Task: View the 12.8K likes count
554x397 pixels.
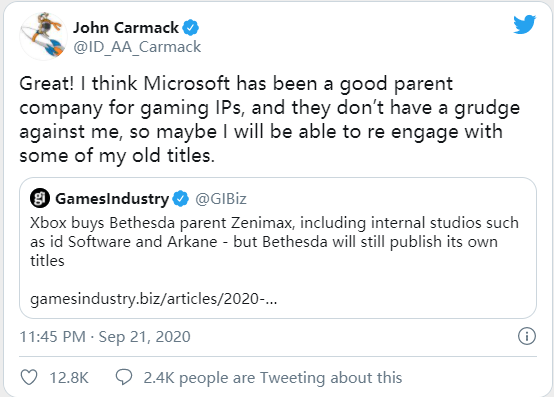Action: [x=69, y=378]
